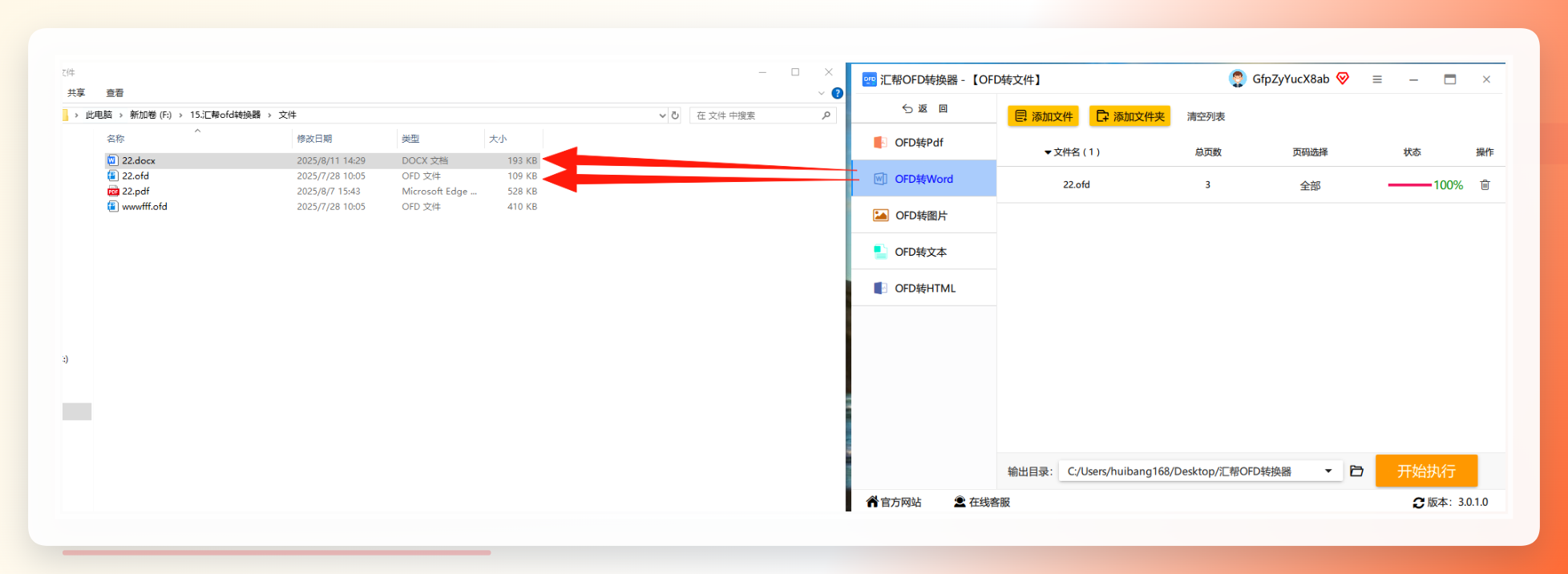This screenshot has width=1568, height=574.
Task: Click the OFD转文本 text icon in sidebar
Action: 880,252
